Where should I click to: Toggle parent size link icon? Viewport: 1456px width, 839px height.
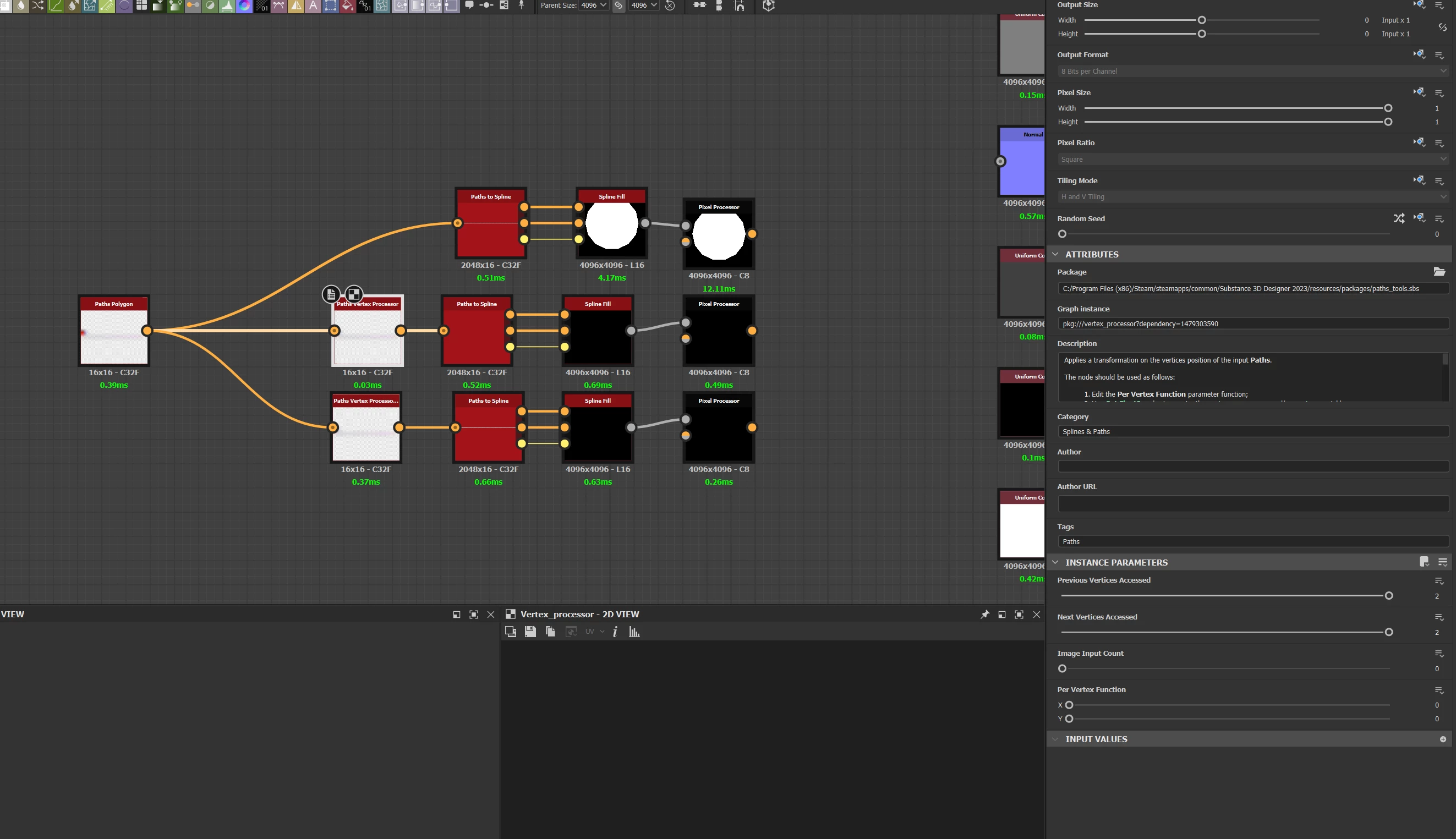(618, 6)
